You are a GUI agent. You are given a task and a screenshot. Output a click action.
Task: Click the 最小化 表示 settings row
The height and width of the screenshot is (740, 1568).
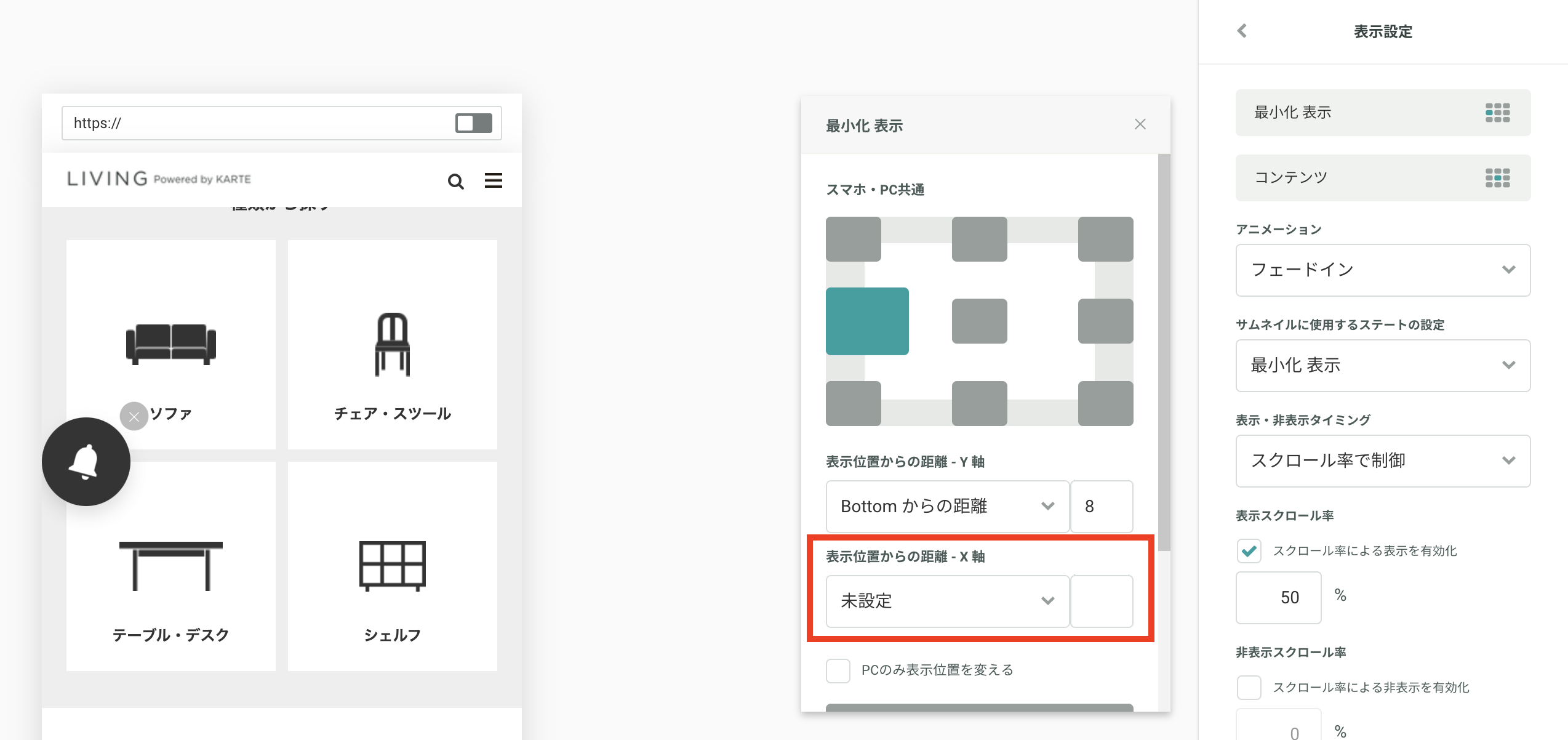(x=1383, y=113)
